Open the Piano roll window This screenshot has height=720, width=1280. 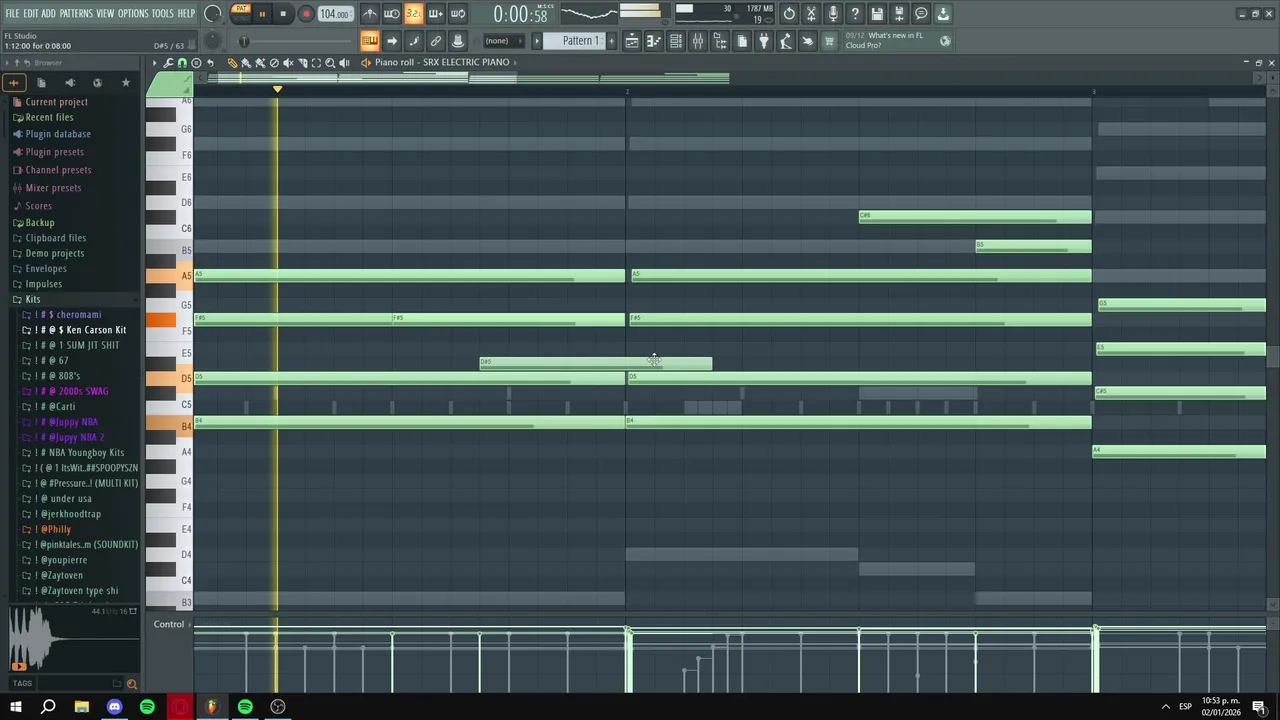(x=654, y=41)
